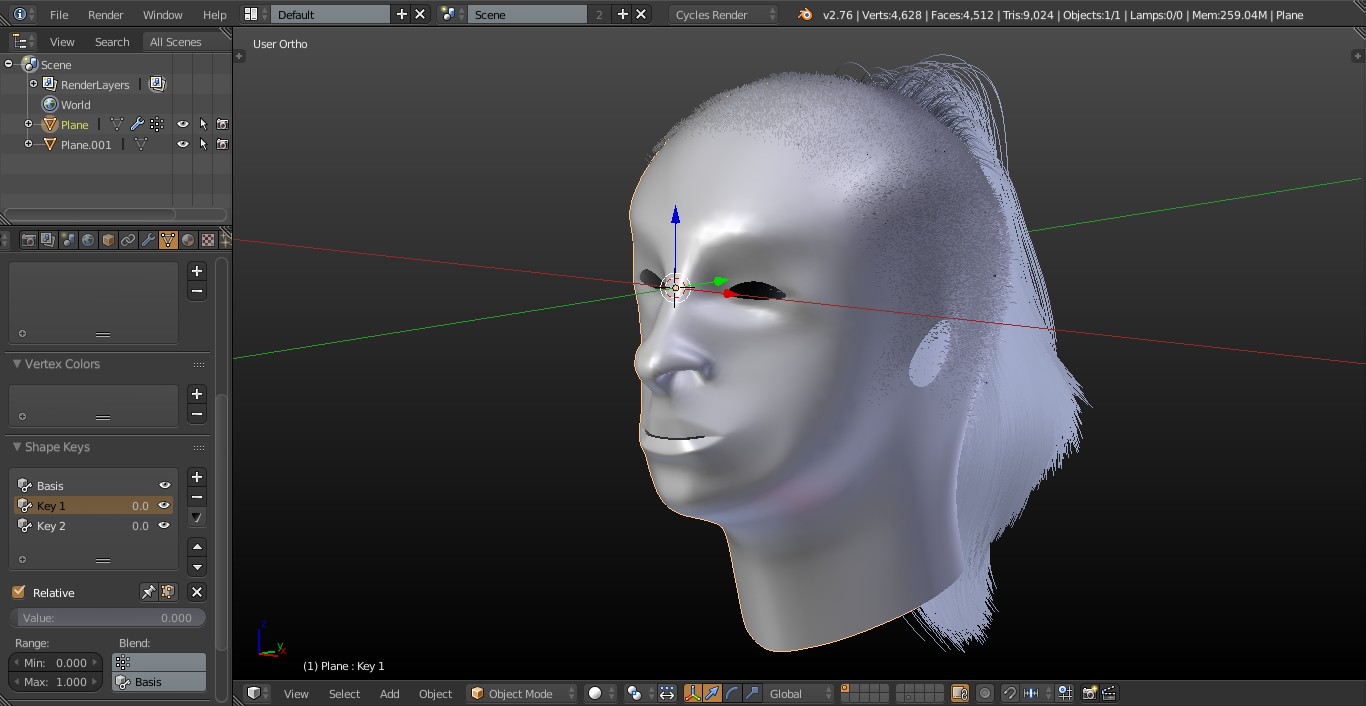Open the Object Data triangle tab
Image resolution: width=1366 pixels, height=706 pixels.
(x=168, y=240)
